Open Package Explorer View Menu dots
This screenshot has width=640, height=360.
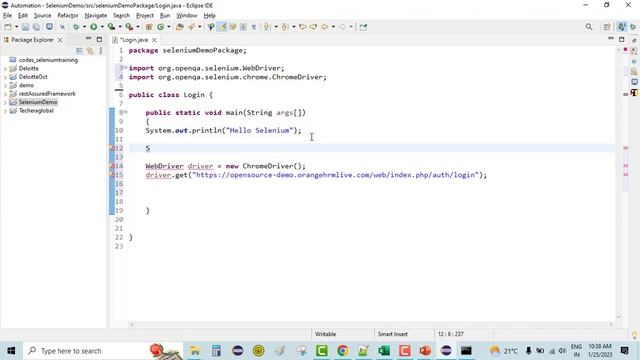100,51
